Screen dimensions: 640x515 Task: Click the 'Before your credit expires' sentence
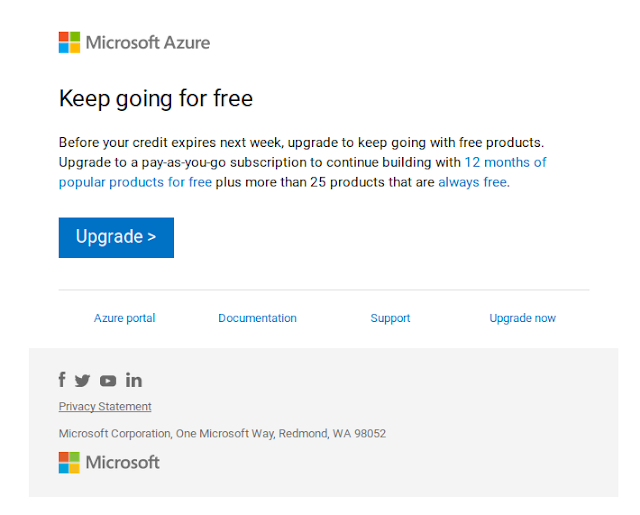coord(301,142)
